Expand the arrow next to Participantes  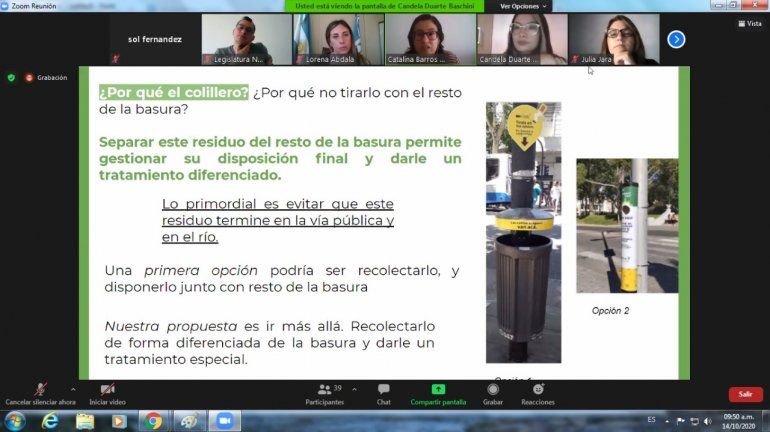[x=353, y=390]
